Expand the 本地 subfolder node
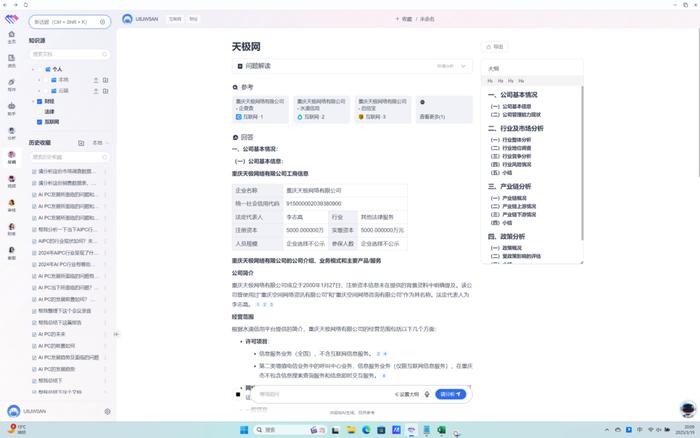700x438 pixels. (39, 80)
